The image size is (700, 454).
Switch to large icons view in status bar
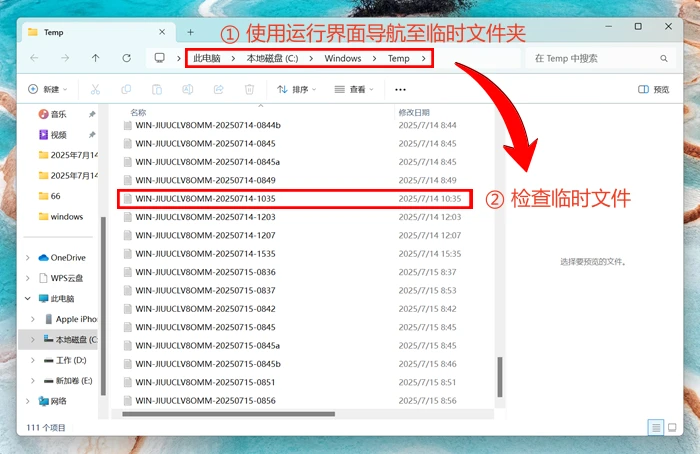tap(672, 428)
